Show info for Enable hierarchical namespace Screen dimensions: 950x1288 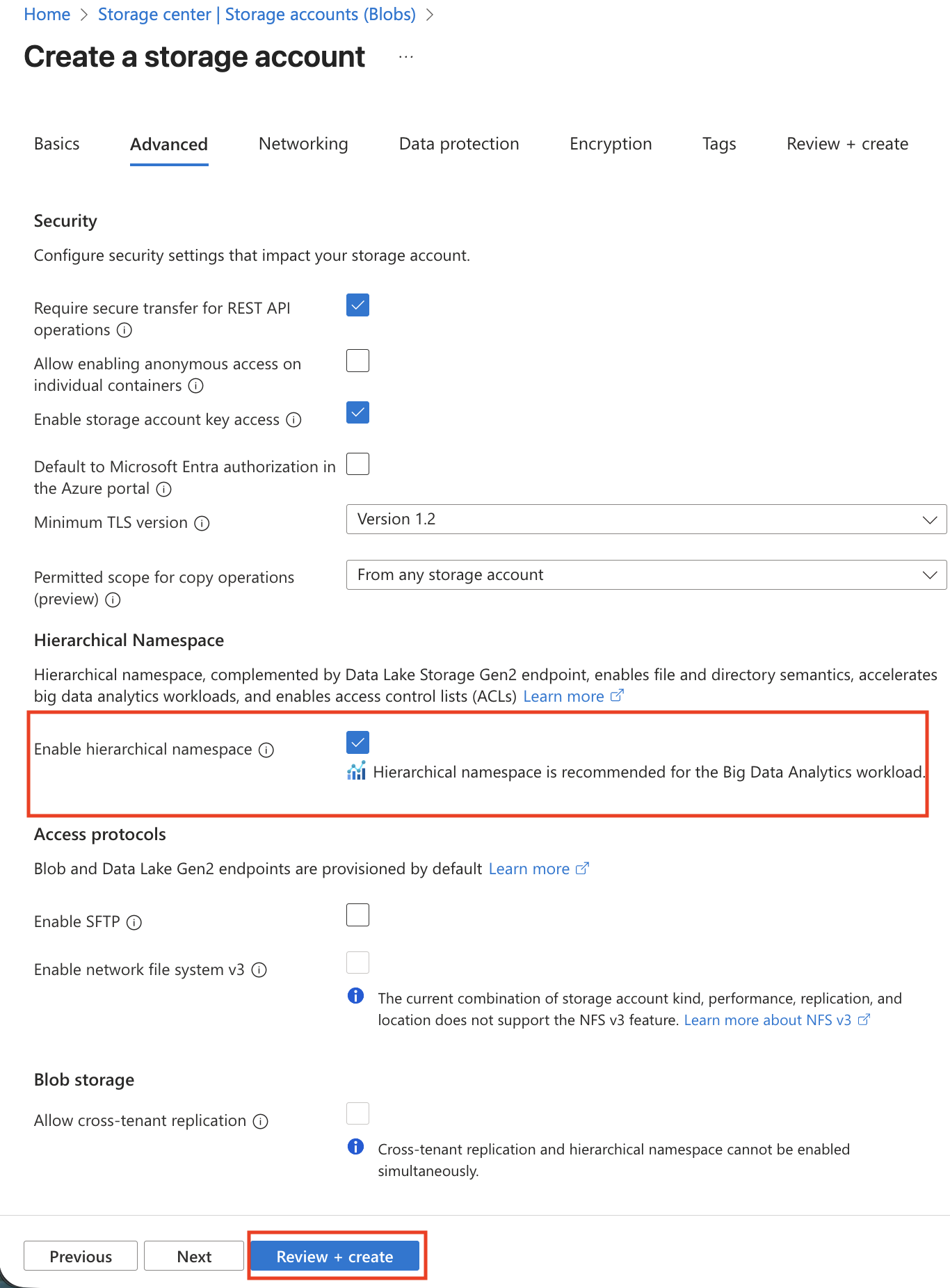266,750
